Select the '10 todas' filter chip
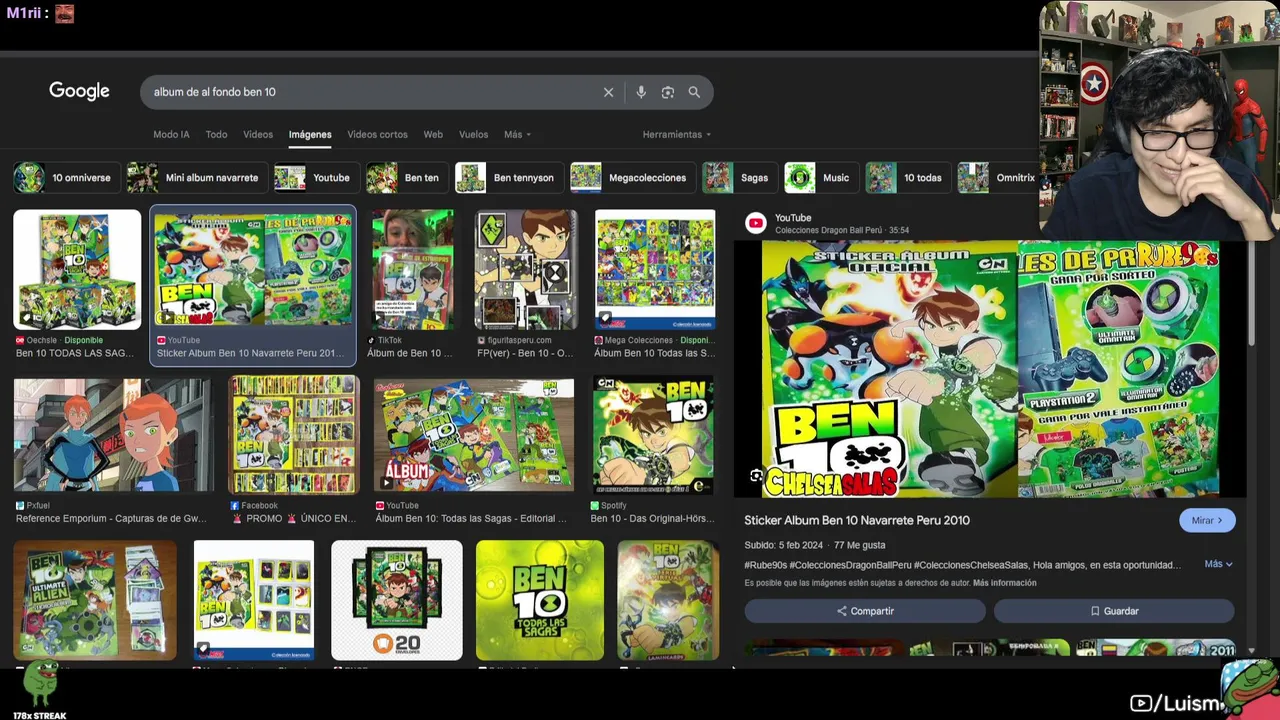This screenshot has width=1280, height=720. tap(908, 178)
